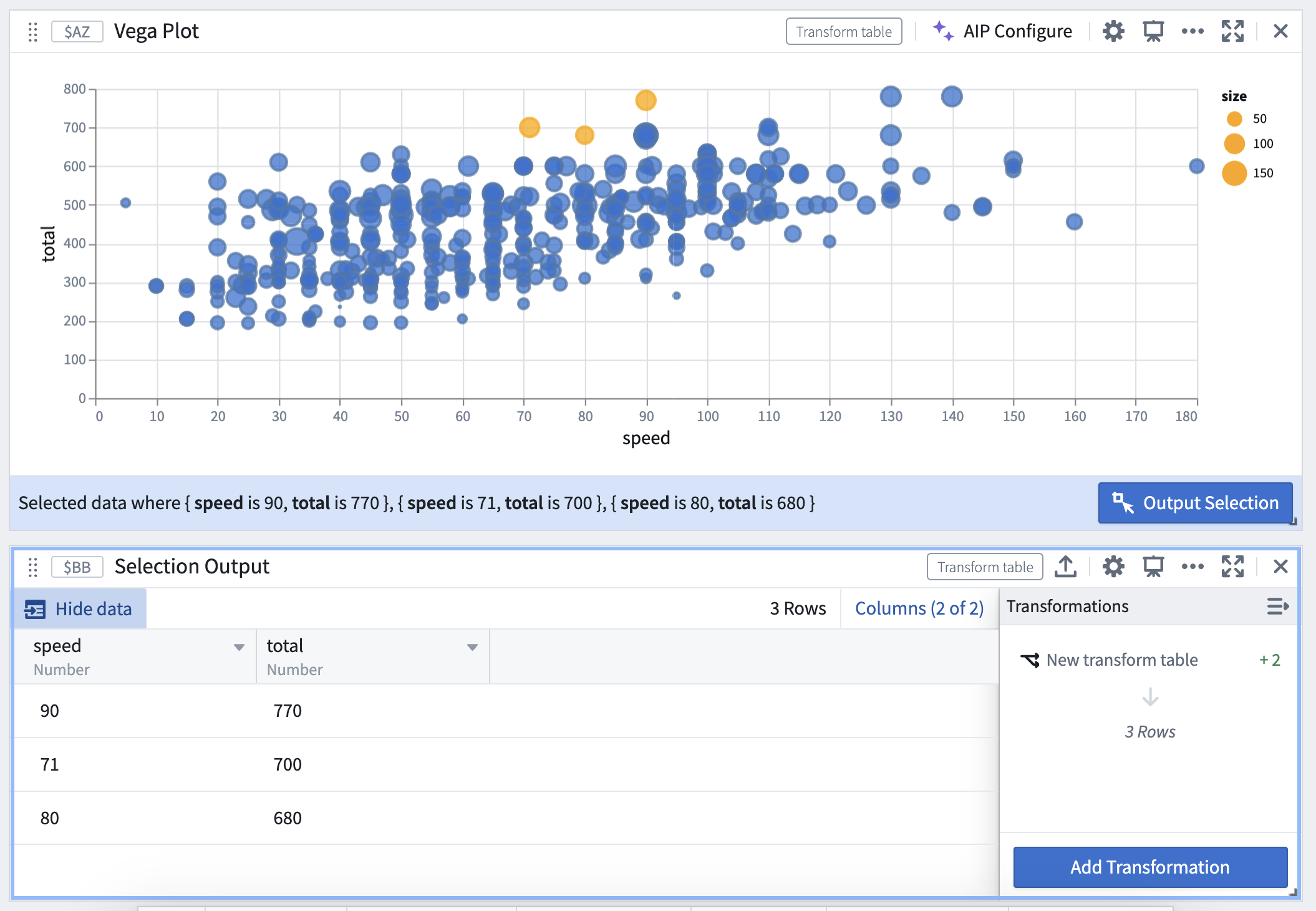Screen dimensions: 1316x911
Task: Close Selection Output panel
Action: pyautogui.click(x=1280, y=567)
